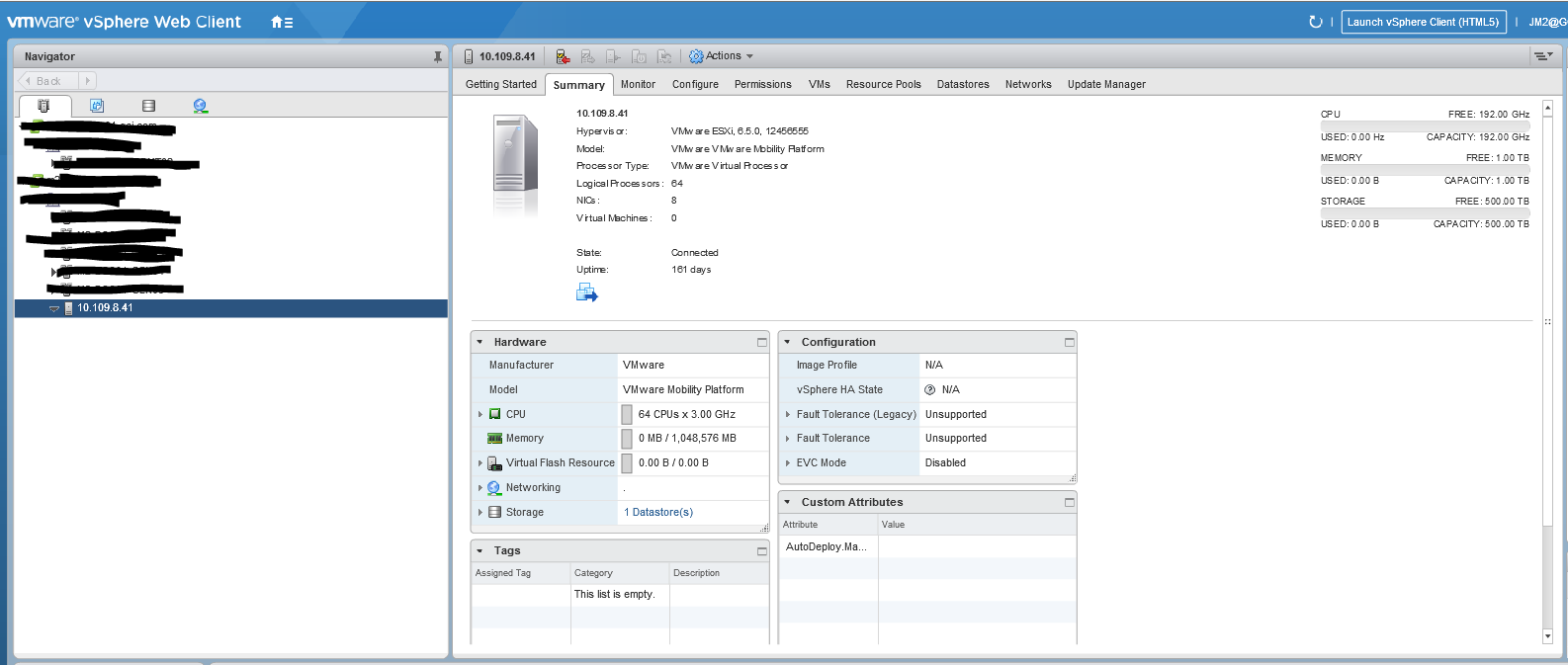Select Networking navigator tab icon

(x=201, y=106)
